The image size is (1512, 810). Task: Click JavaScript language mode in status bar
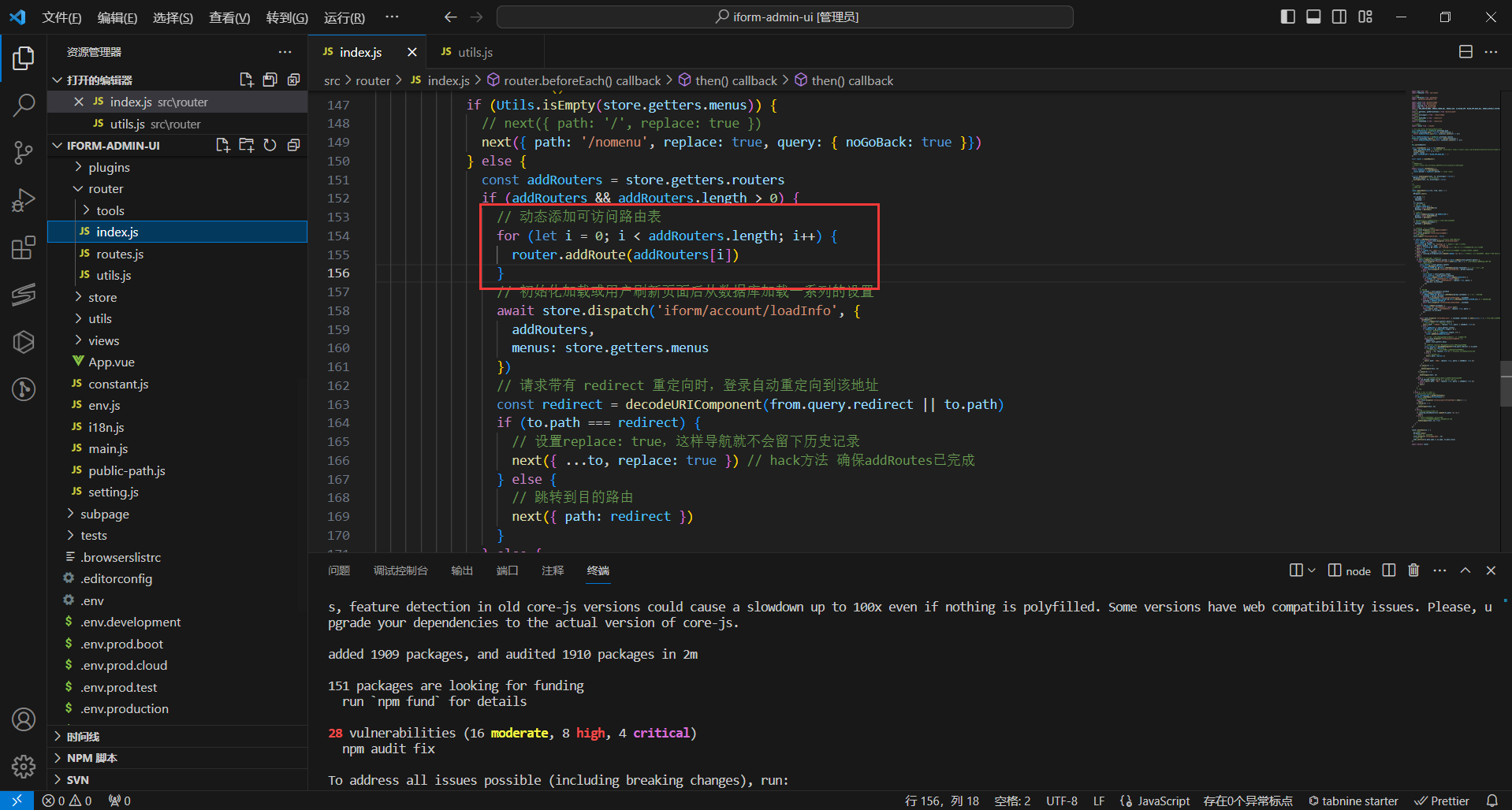pos(1163,801)
